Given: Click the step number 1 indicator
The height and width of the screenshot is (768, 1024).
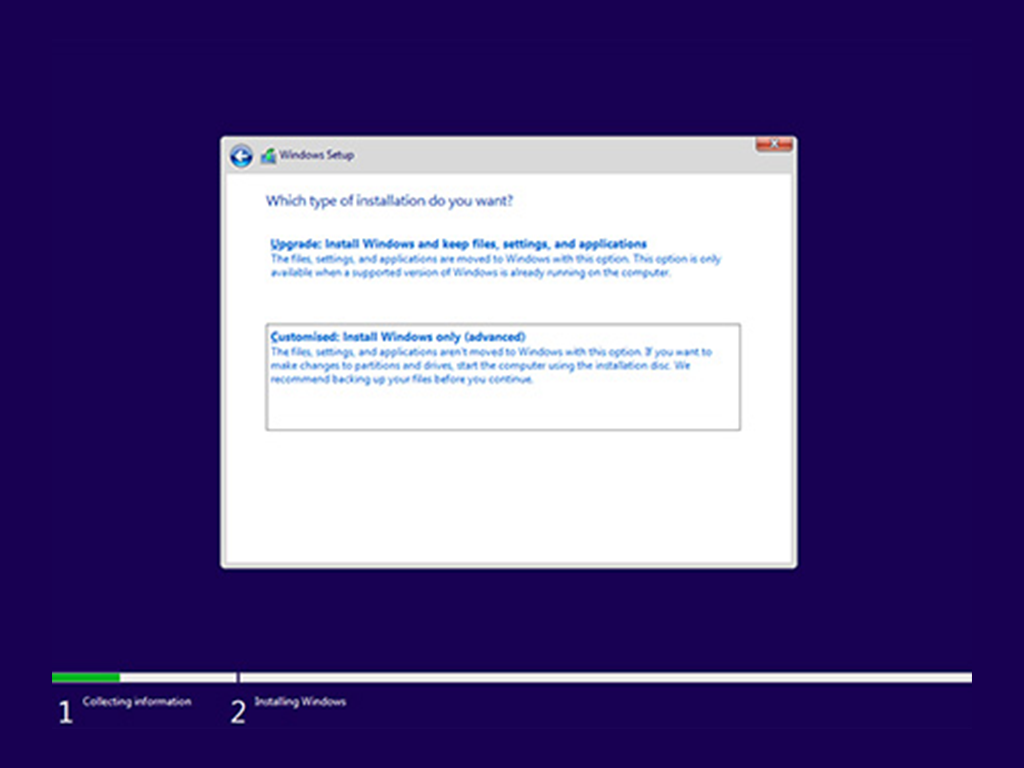Looking at the screenshot, I should click(65, 712).
